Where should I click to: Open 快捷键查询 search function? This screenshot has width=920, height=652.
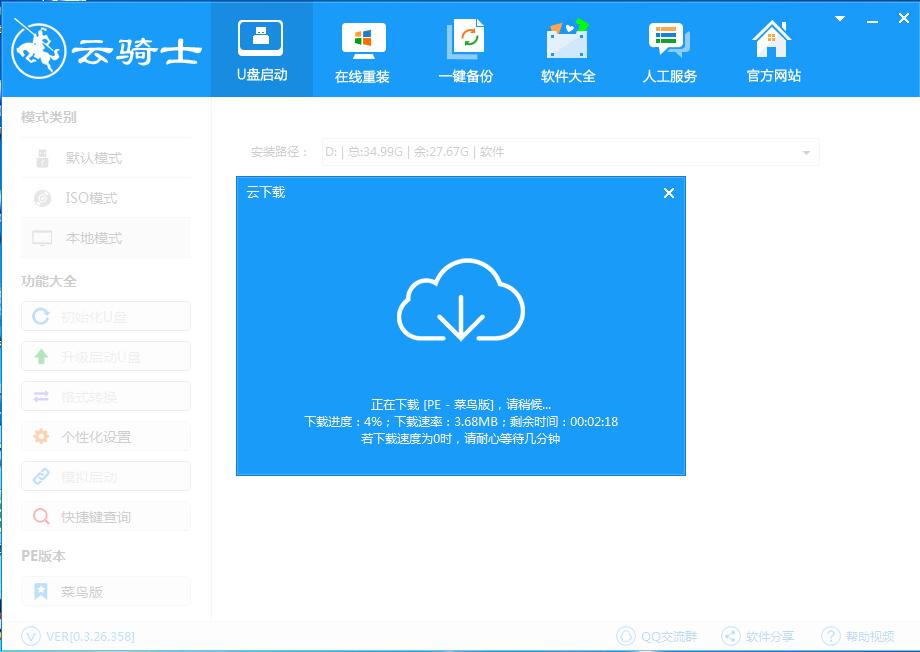click(106, 516)
